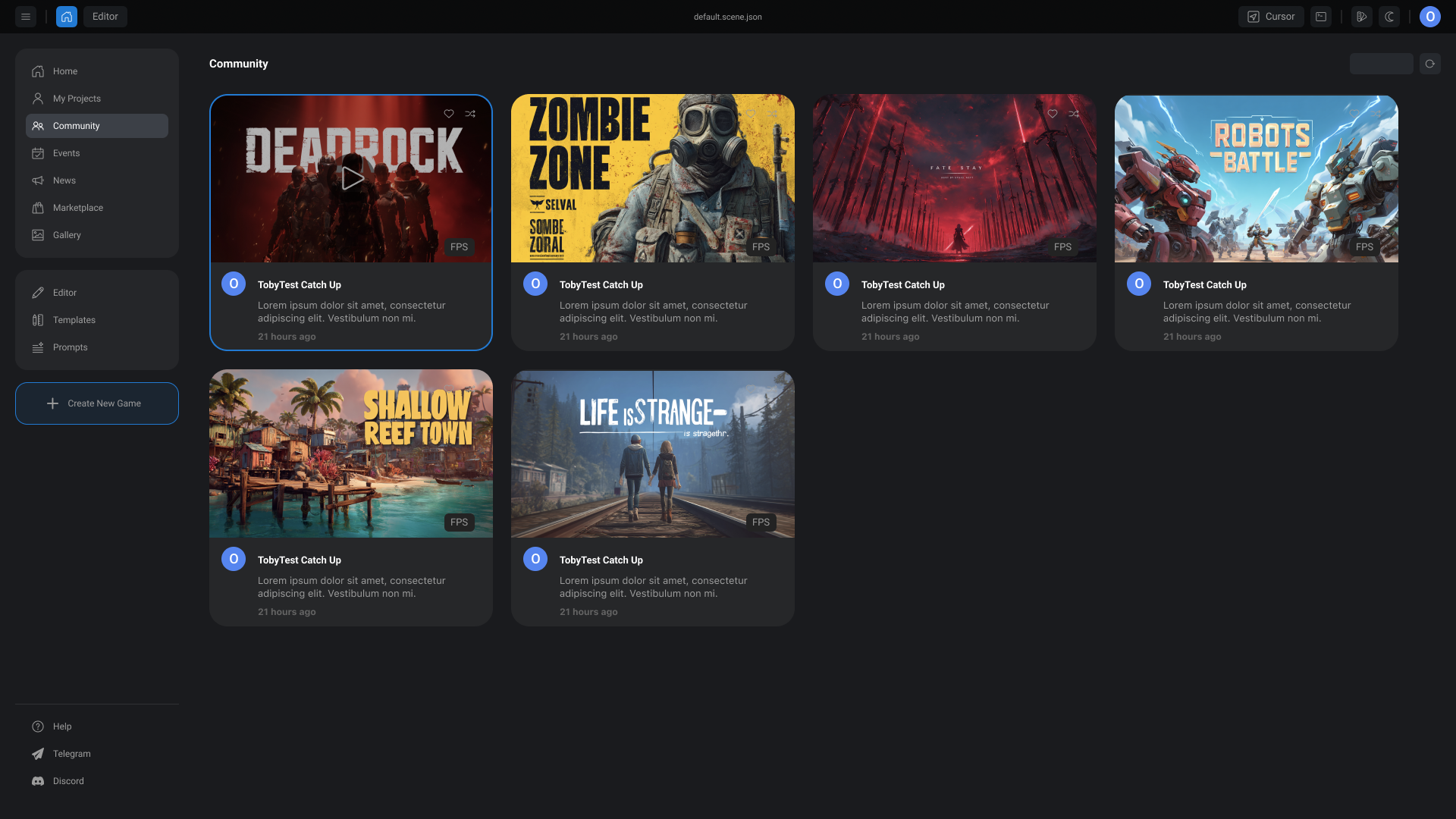This screenshot has height=819, width=1456.
Task: Click the search field above the game grid
Action: tap(1381, 64)
